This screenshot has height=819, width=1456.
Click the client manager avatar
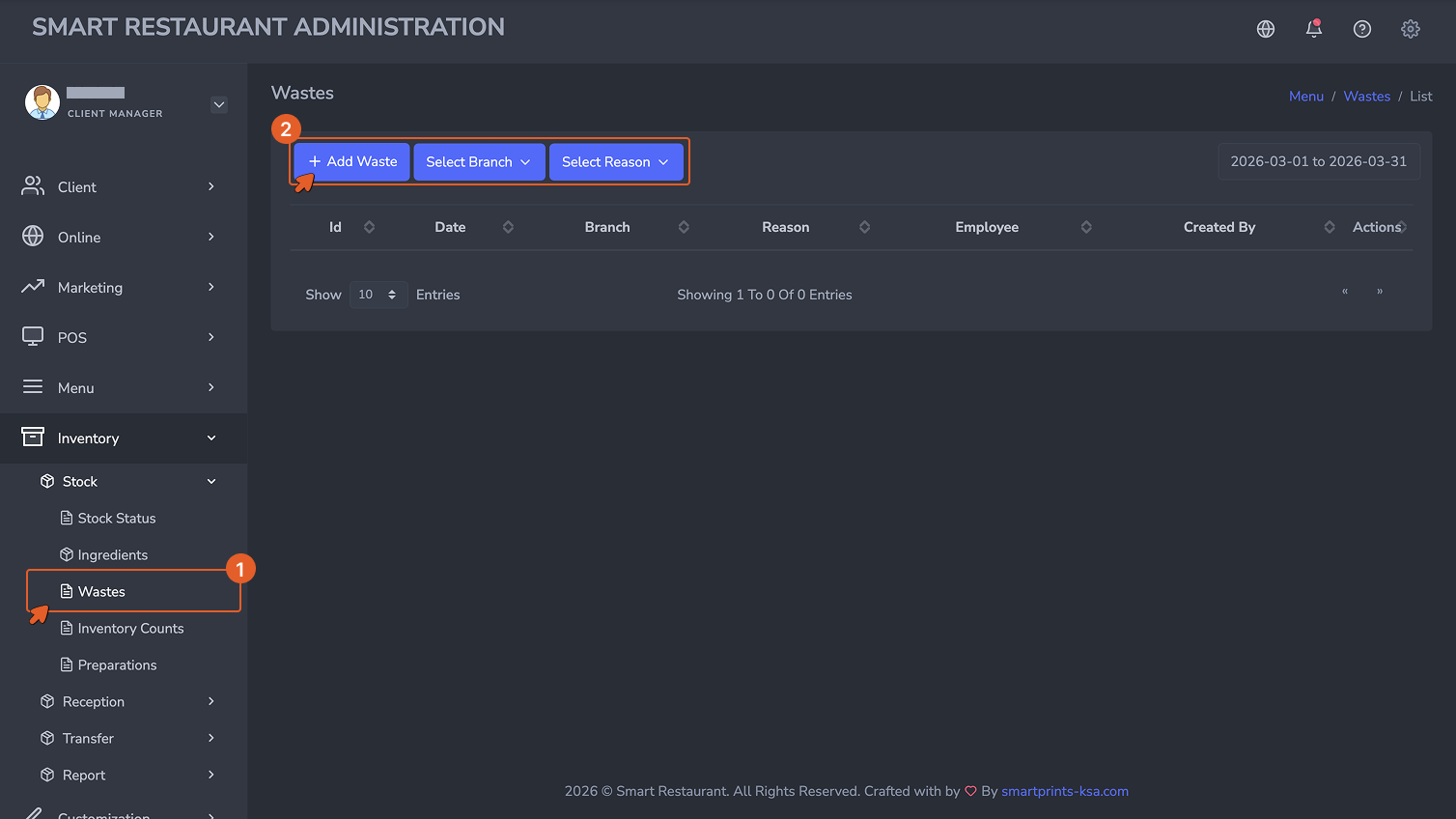(x=42, y=102)
